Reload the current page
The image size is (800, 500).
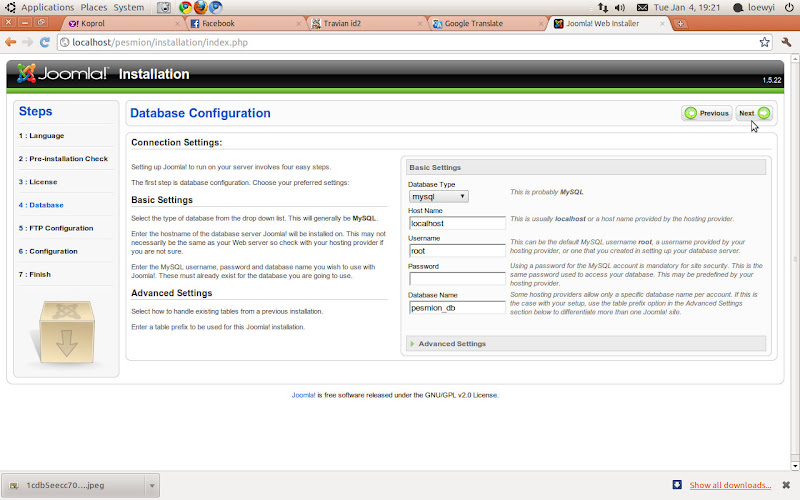point(45,42)
